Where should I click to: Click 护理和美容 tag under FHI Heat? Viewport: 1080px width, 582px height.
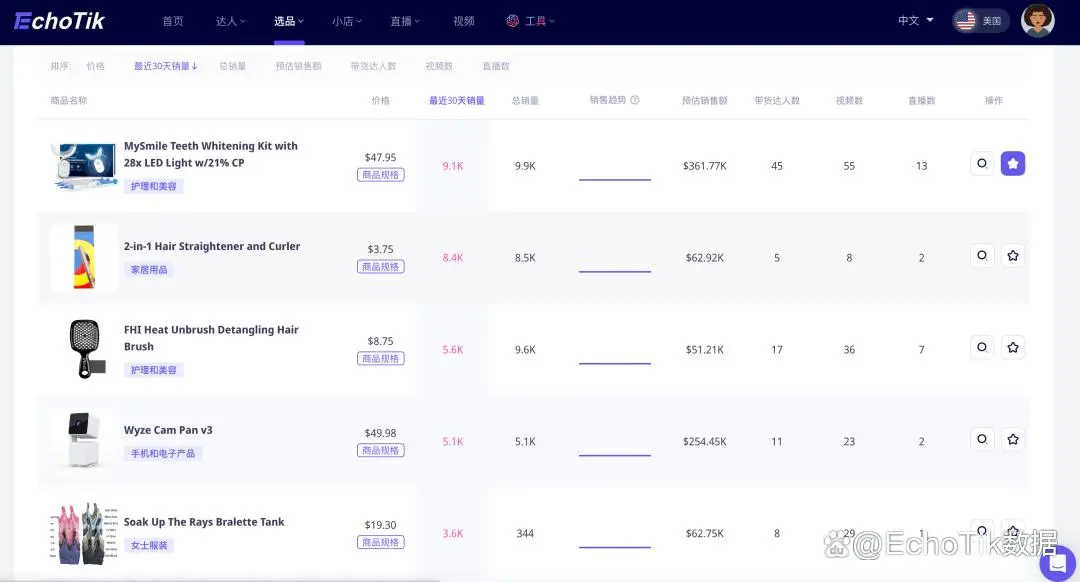point(154,370)
